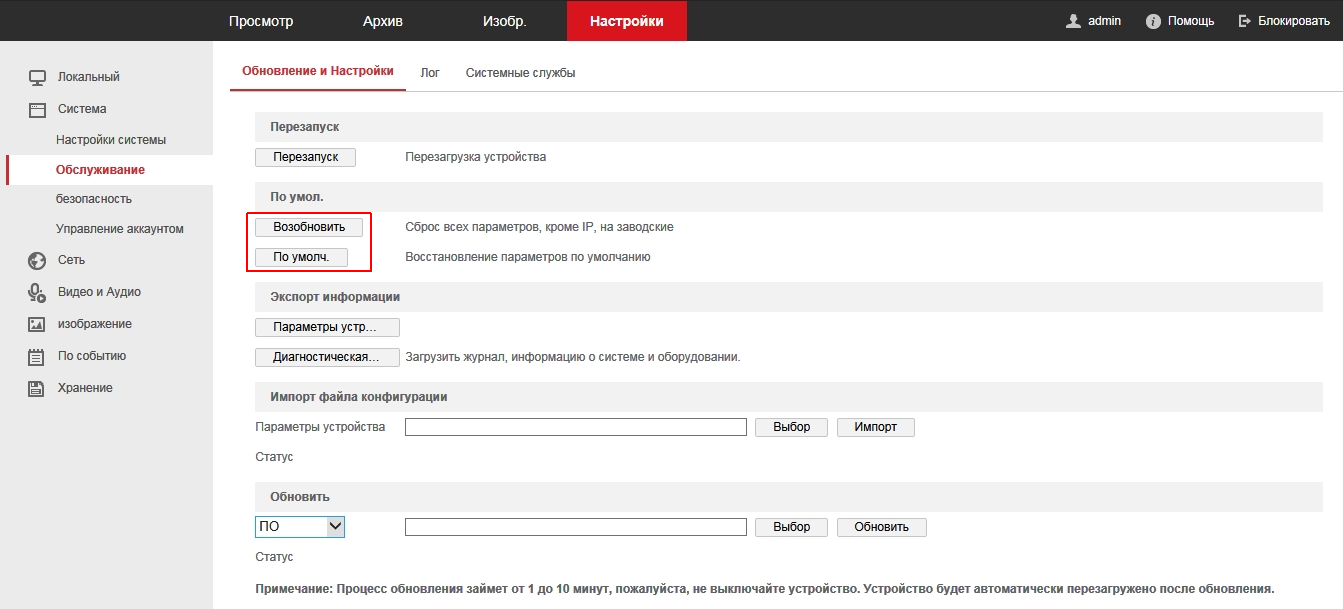Click the Сеть globe icon
Viewport: 1343px width, 609px height.
(37, 260)
